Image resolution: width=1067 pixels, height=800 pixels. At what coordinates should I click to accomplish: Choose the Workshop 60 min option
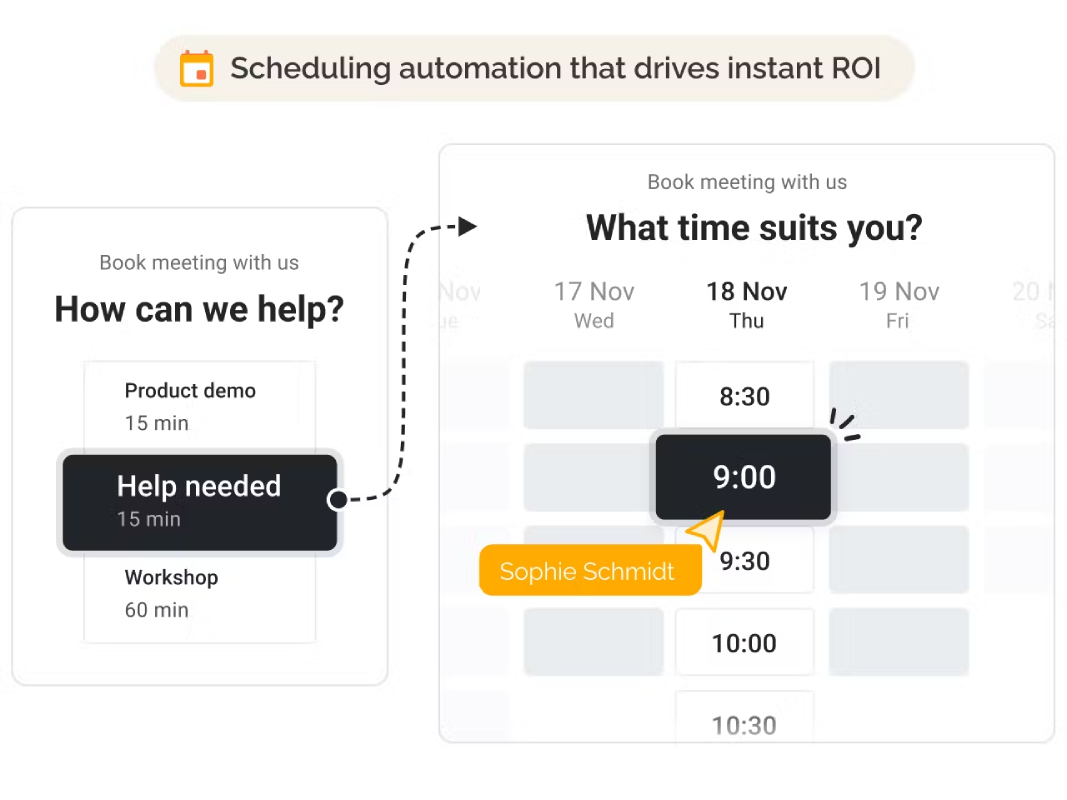tap(199, 594)
